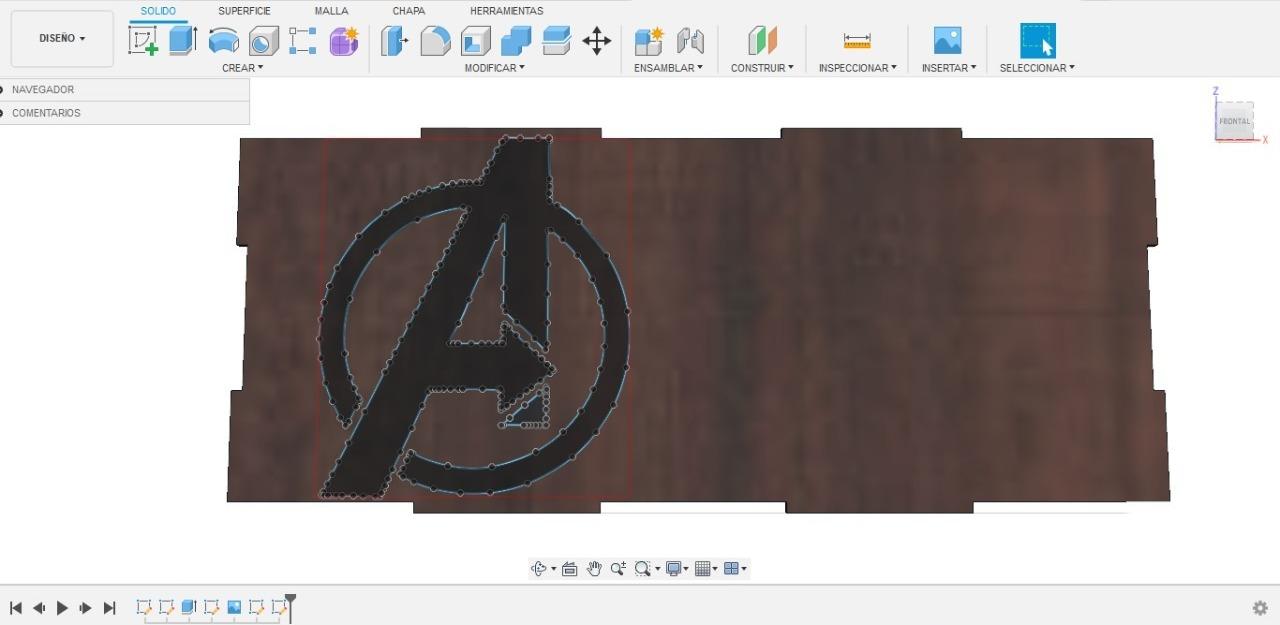The width and height of the screenshot is (1280, 625).
Task: Activate the Pan hand tool
Action: tap(594, 569)
